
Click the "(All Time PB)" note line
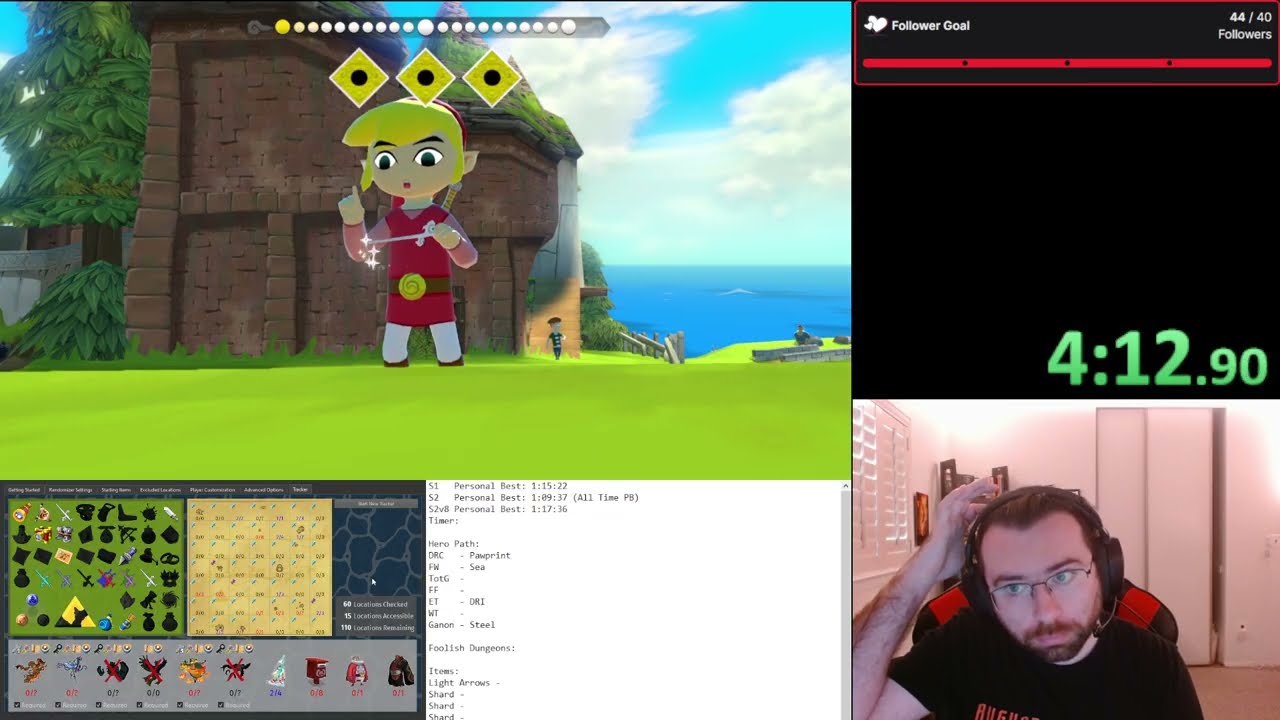coord(605,497)
